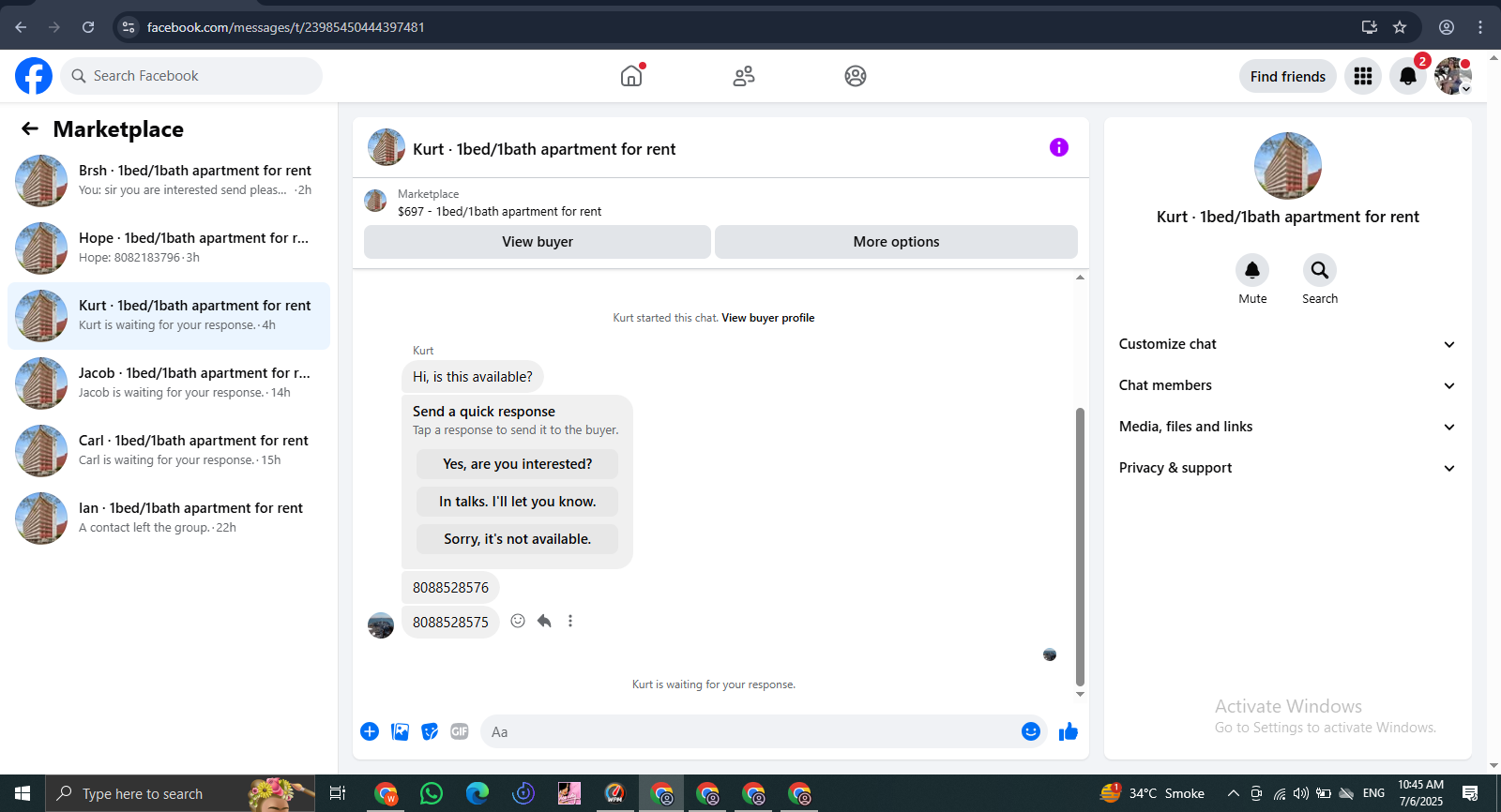Open the Ian conversation
This screenshot has width=1501, height=812.
[x=169, y=519]
